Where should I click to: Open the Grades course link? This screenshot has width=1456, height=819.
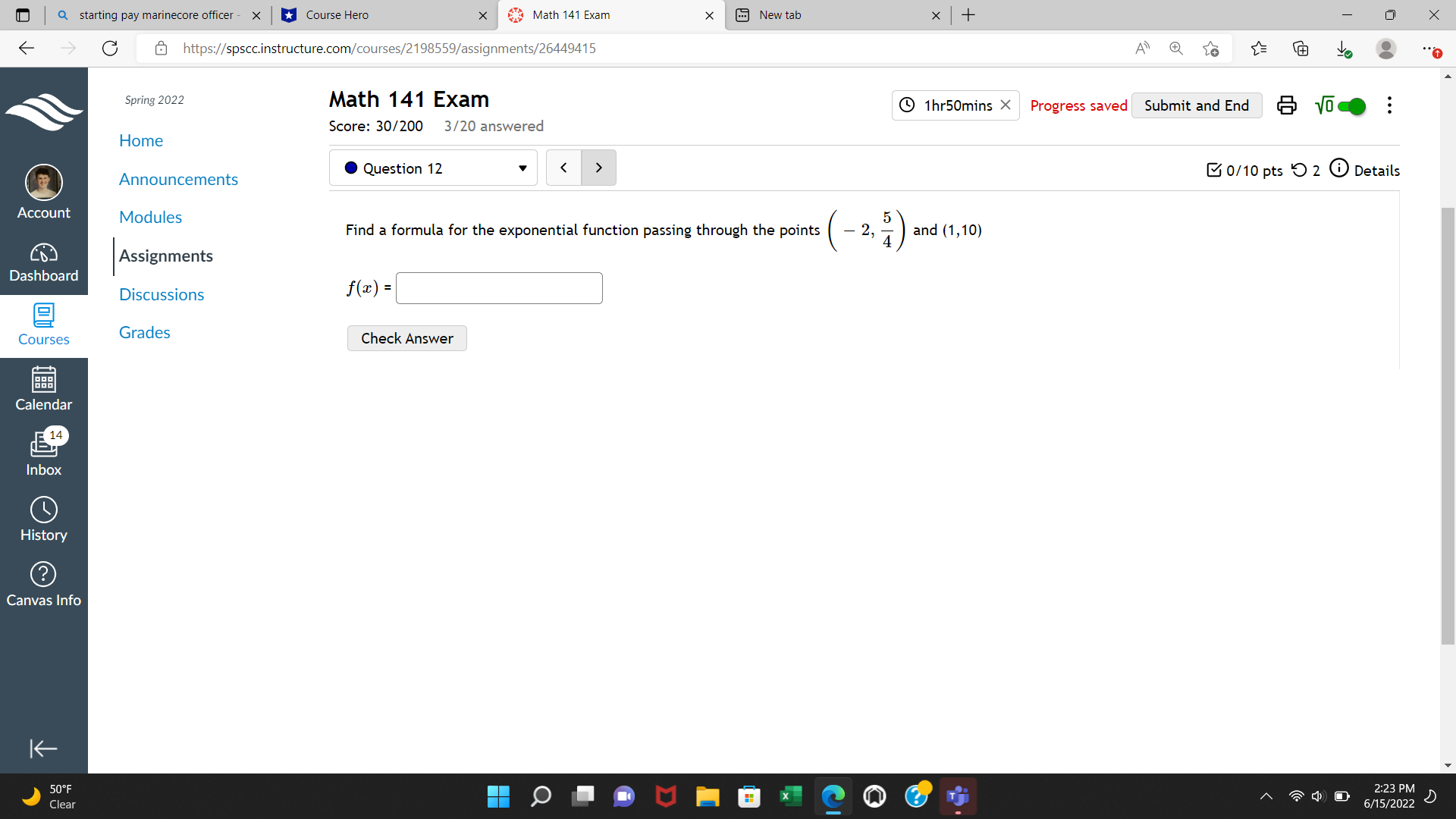[144, 332]
